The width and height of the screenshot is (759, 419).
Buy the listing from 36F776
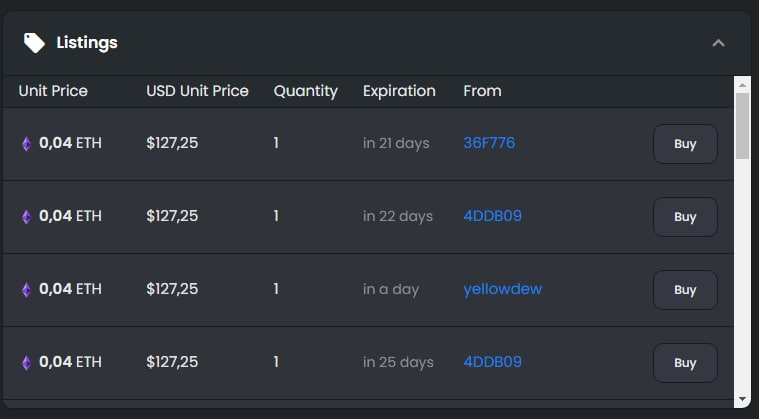tap(685, 144)
